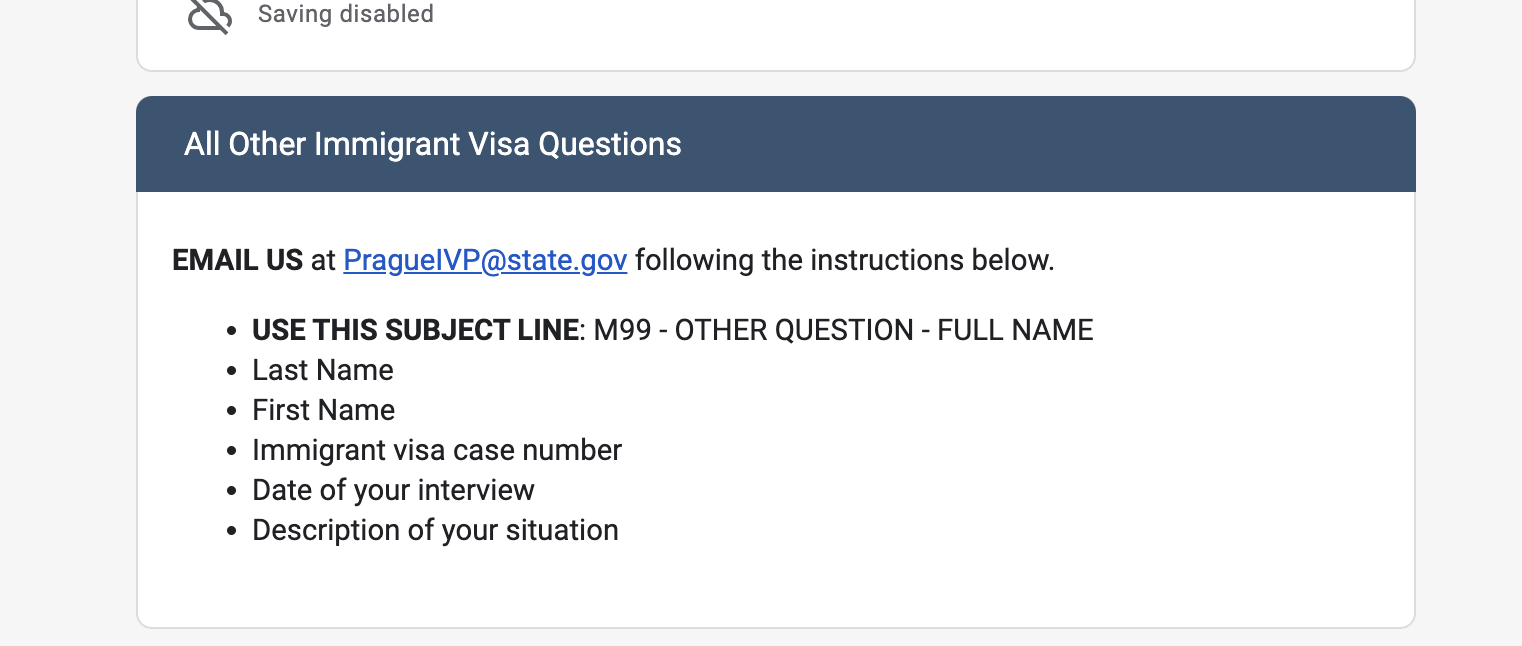Click the bullet before 'Date of your interview'

pyautogui.click(x=232, y=492)
